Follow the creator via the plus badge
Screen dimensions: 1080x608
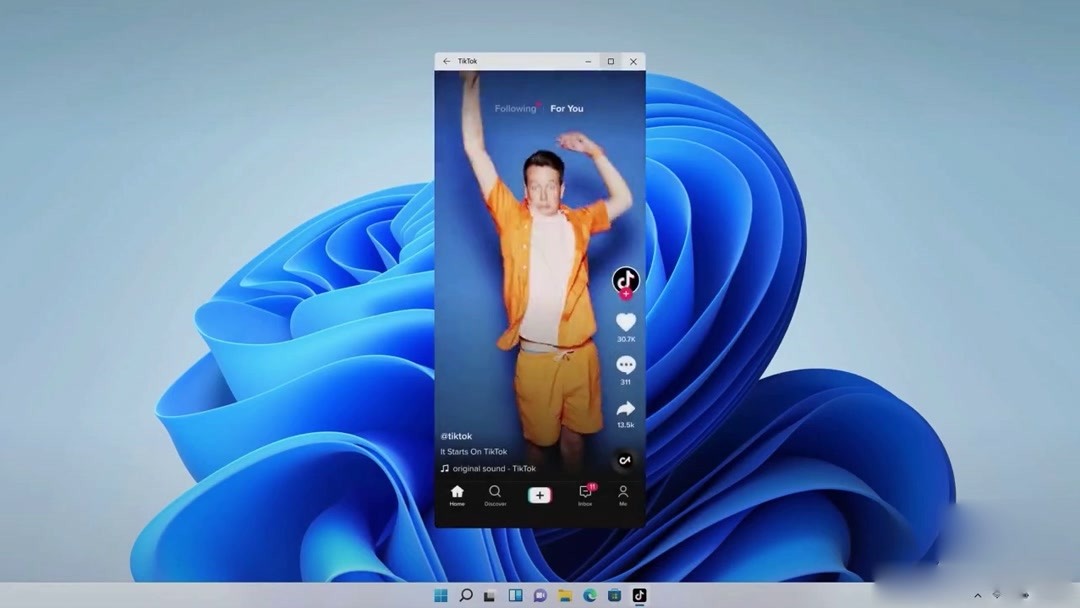coord(626,294)
